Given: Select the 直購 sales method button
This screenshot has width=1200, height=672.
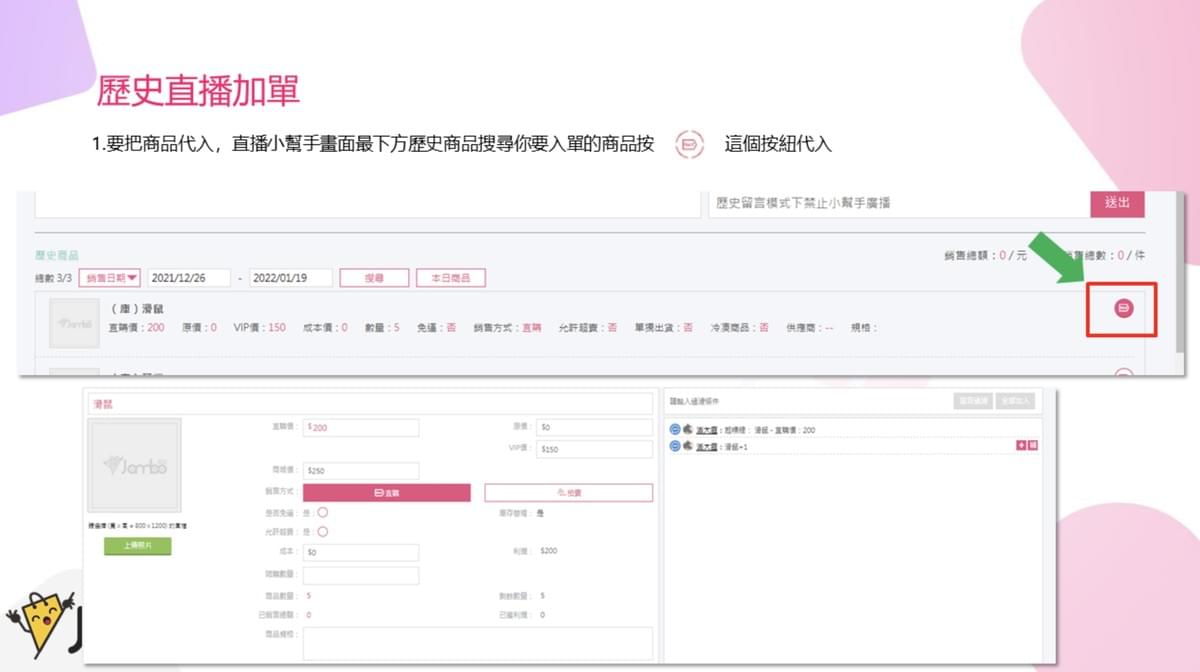Looking at the screenshot, I should click(x=386, y=492).
